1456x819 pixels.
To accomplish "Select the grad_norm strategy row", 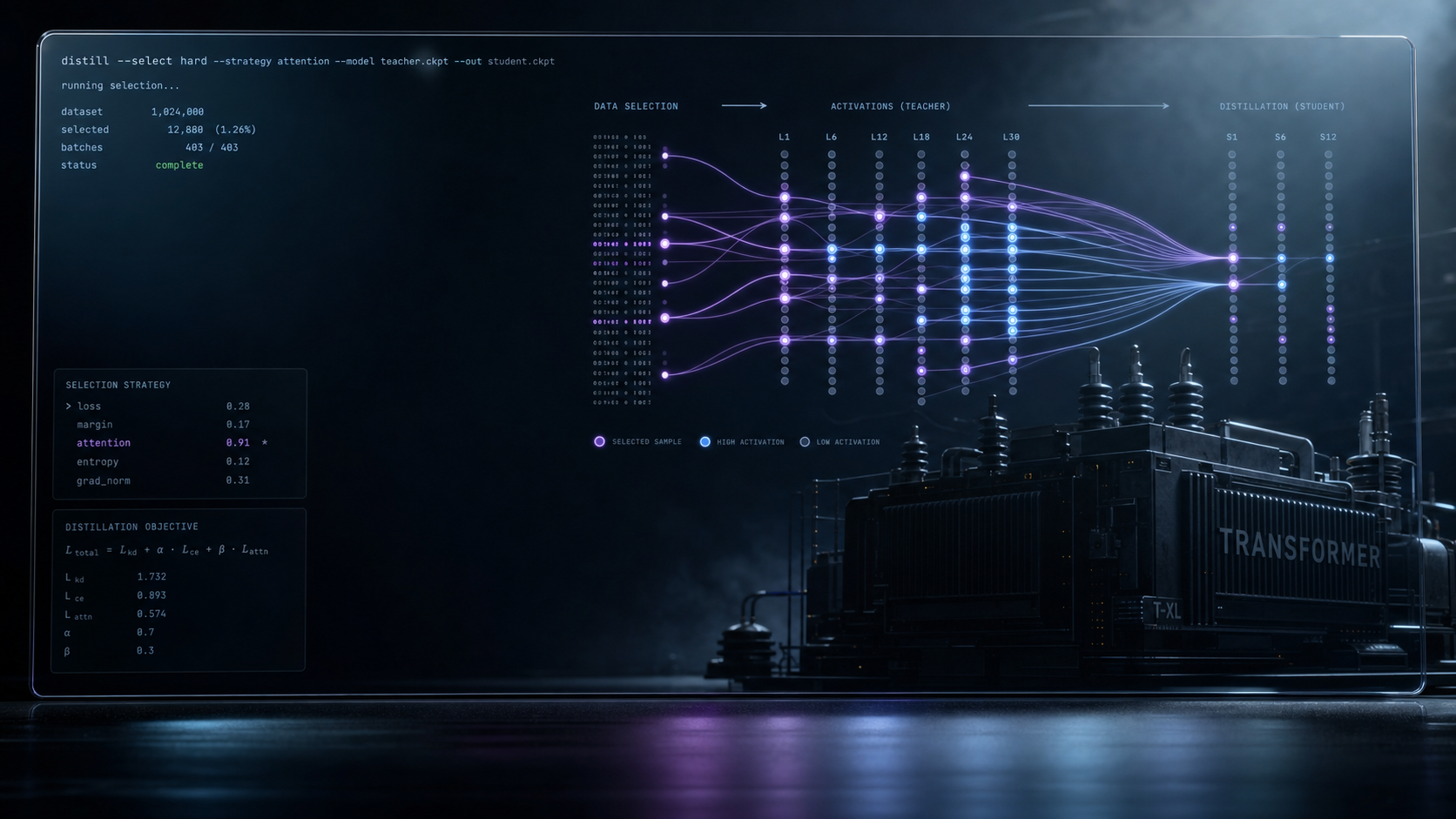I will point(163,480).
